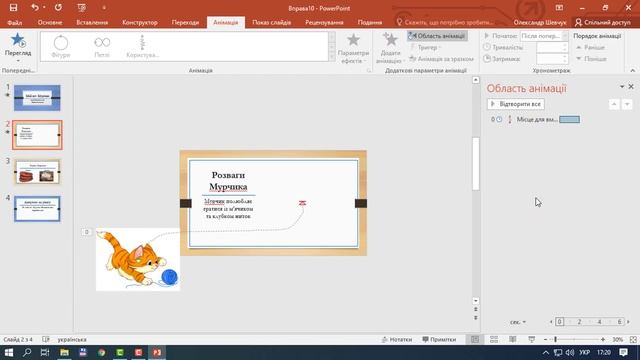Open Windows Start menu

click(x=9, y=352)
